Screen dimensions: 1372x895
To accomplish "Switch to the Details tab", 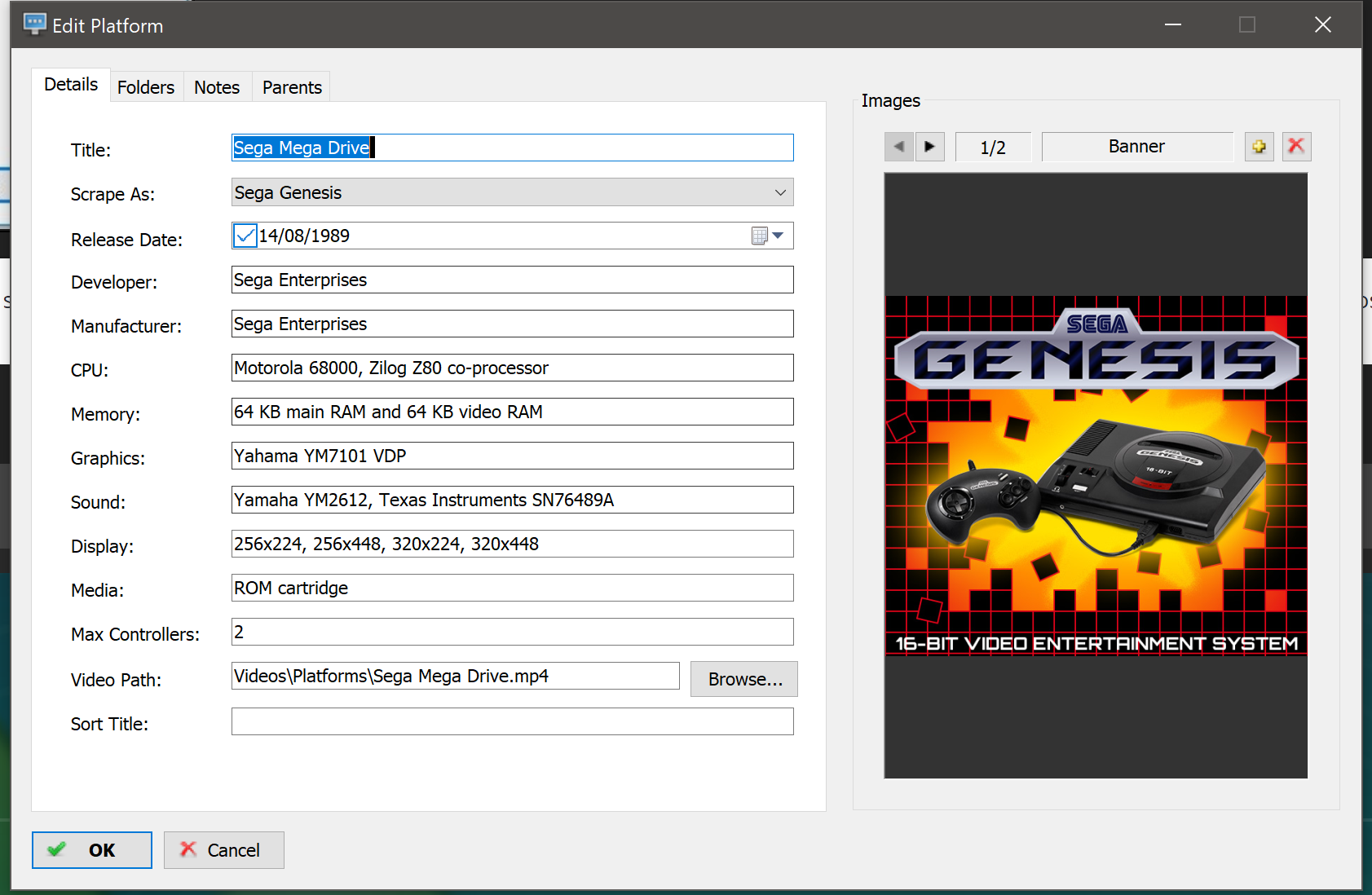I will (x=71, y=85).
